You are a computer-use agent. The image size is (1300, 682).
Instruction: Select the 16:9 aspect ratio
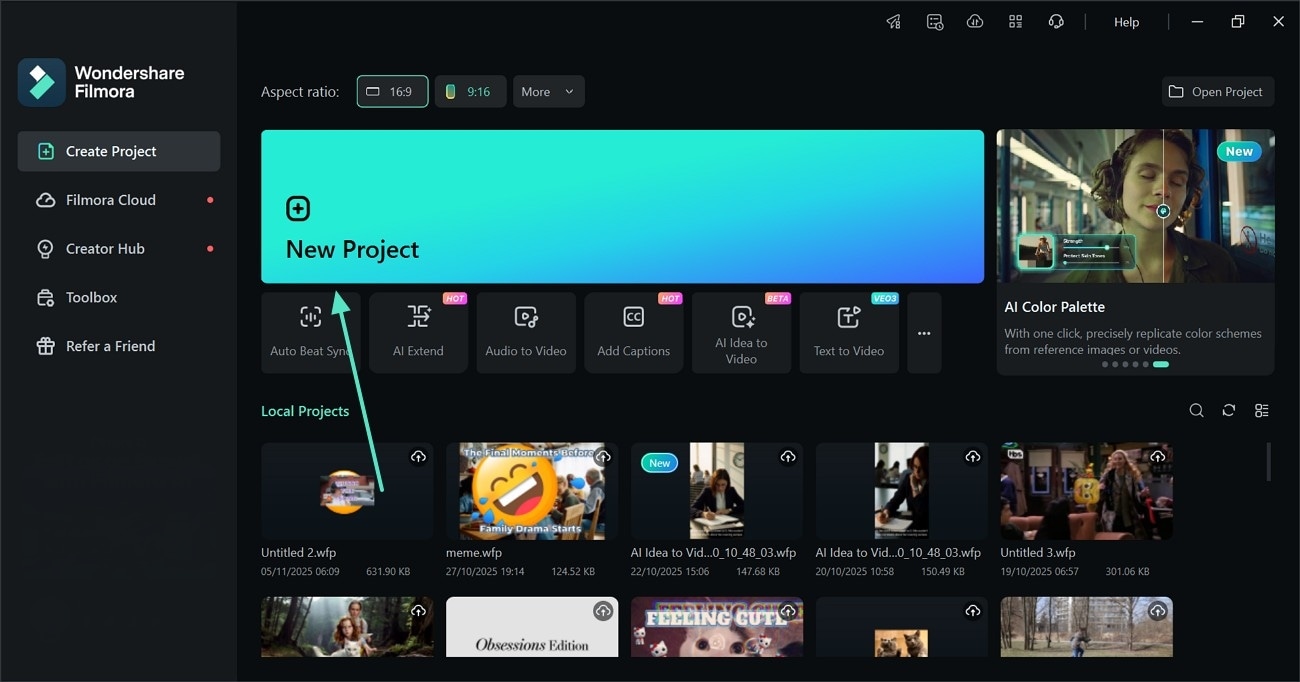[x=392, y=92]
